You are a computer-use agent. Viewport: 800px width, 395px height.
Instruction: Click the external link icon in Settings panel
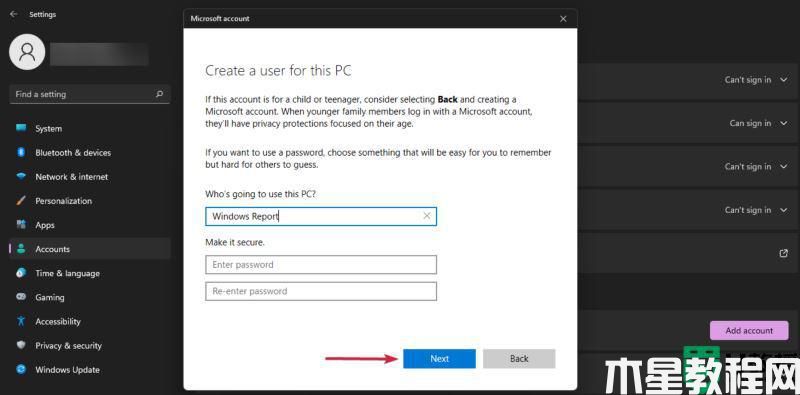(x=784, y=253)
